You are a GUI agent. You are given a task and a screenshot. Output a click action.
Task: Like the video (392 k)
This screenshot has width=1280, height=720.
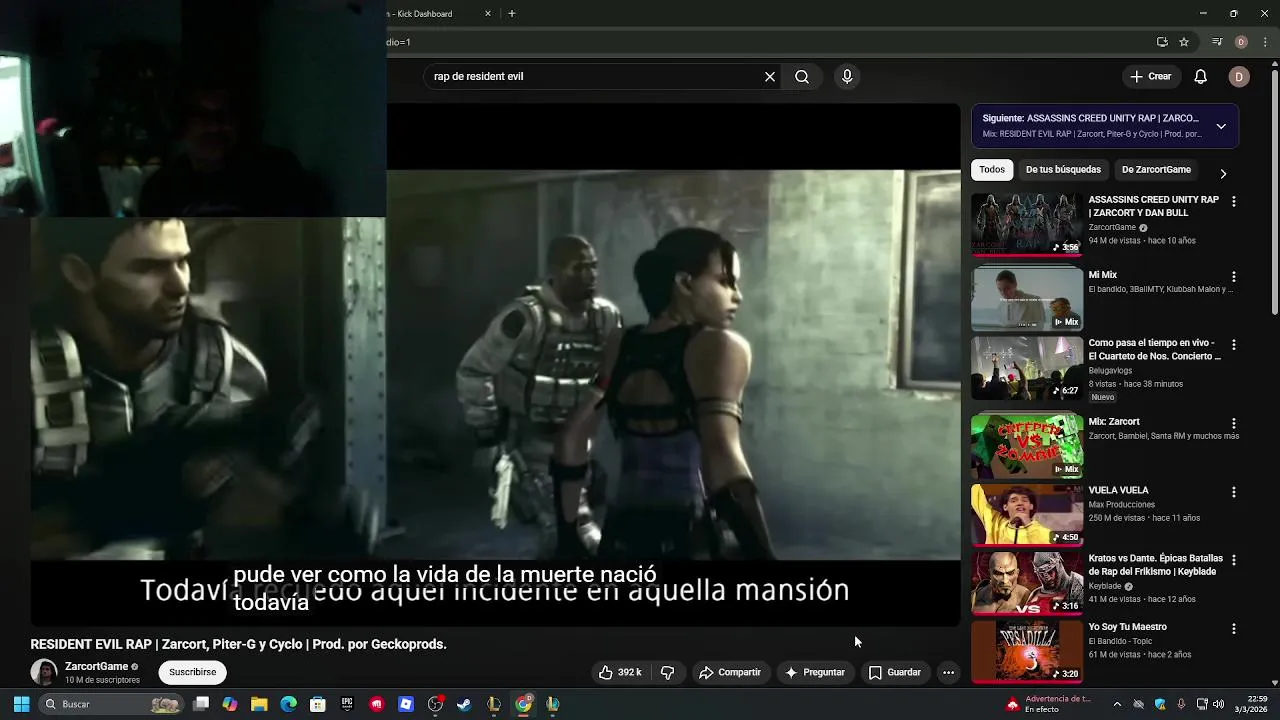click(620, 672)
